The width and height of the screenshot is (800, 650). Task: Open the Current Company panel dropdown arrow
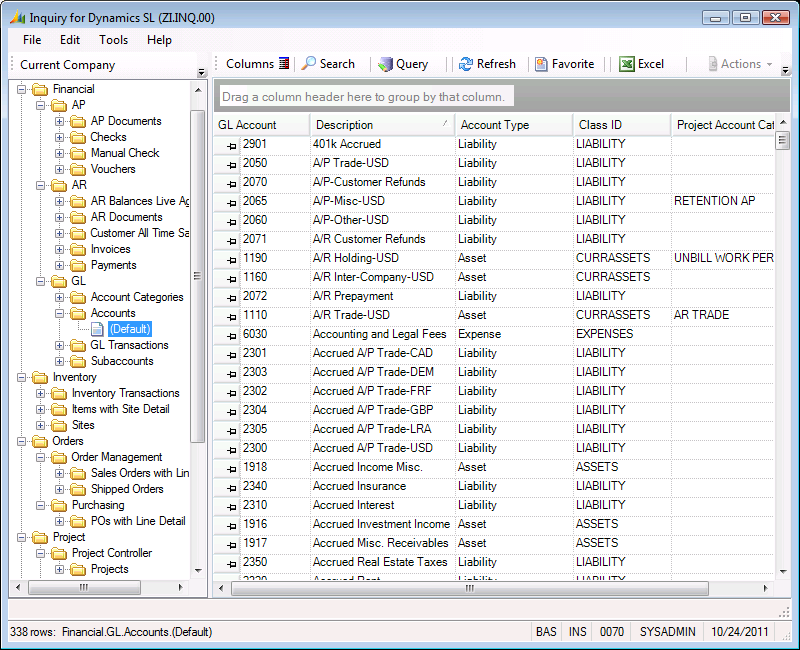click(201, 72)
